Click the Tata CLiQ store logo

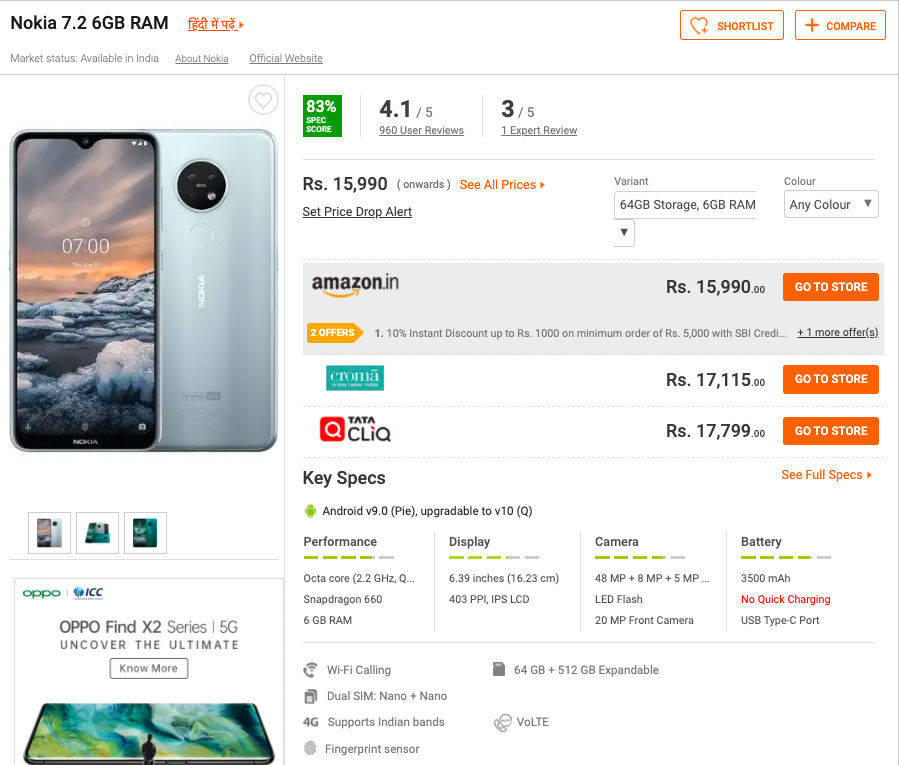pyautogui.click(x=355, y=431)
